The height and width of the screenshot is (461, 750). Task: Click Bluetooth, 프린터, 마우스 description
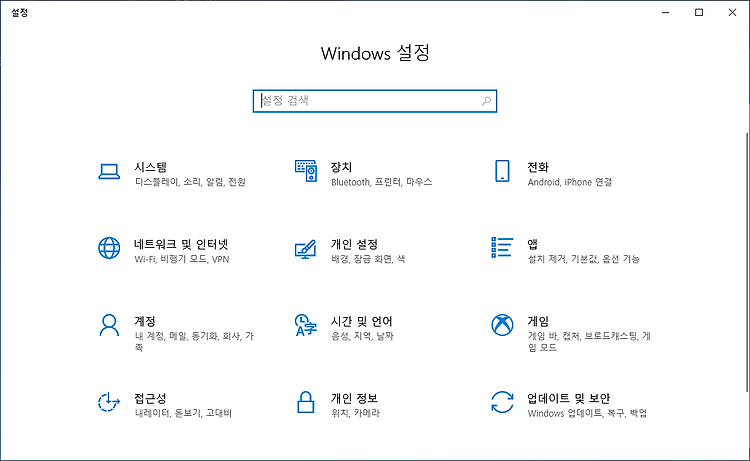tap(382, 182)
